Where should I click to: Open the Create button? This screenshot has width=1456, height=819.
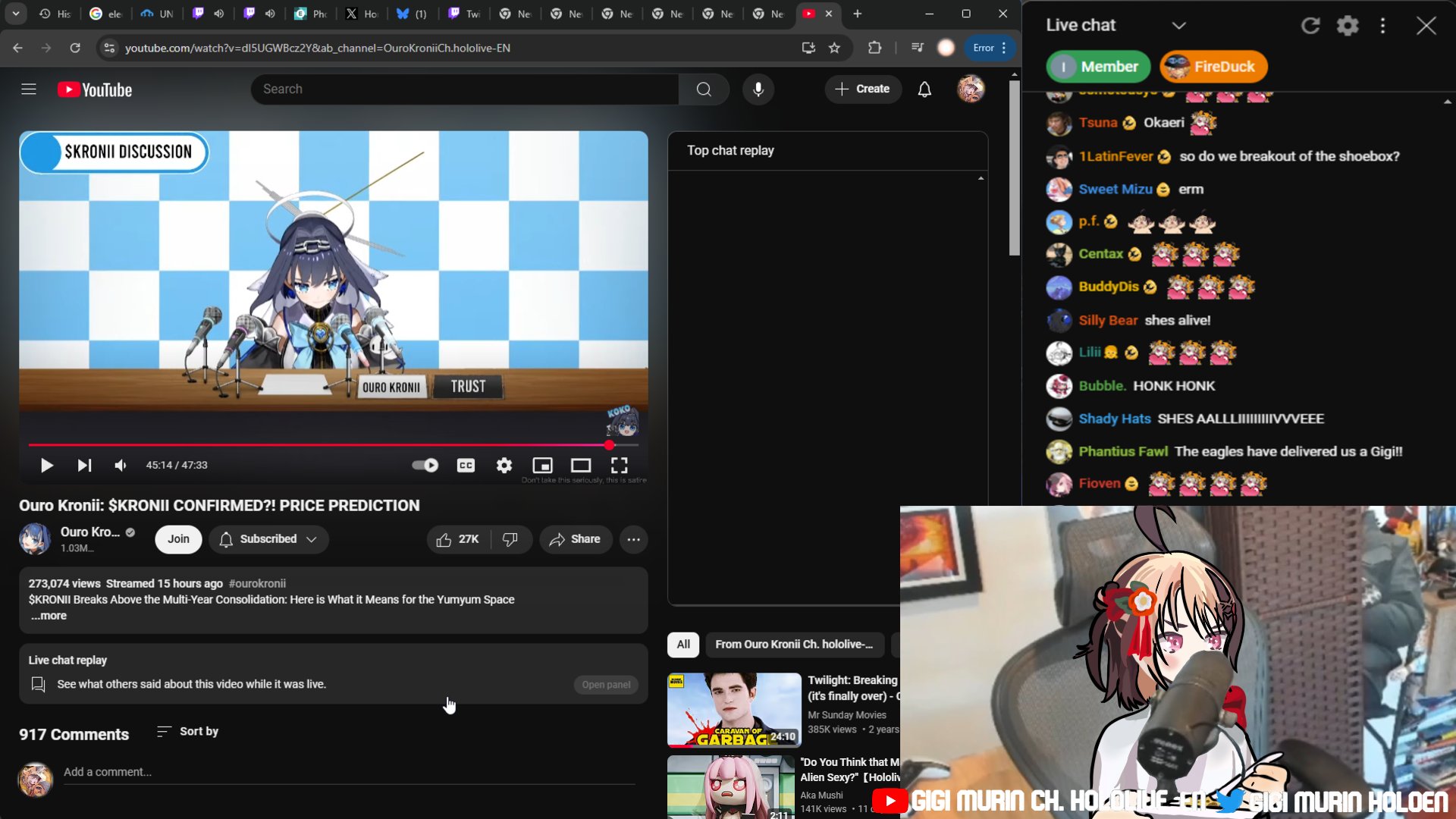(x=862, y=89)
